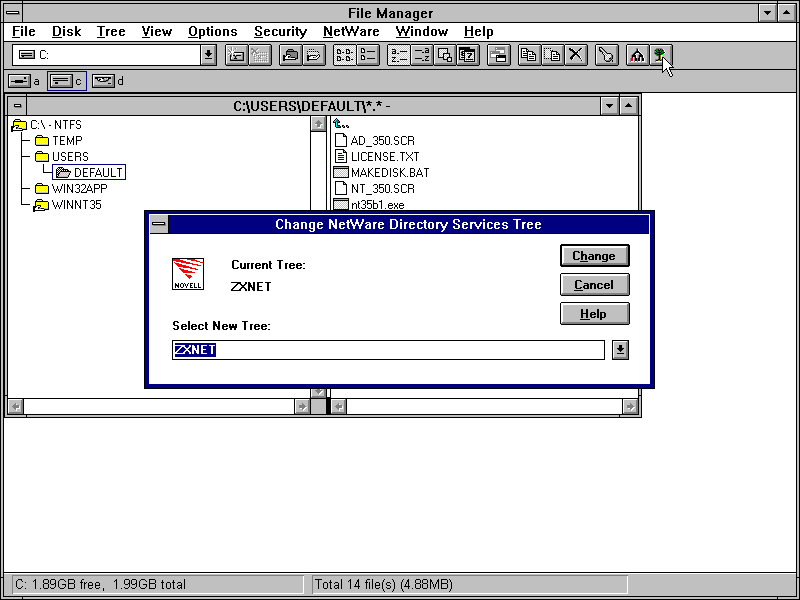Switch to name-only file view icon
Viewport: 800px width, 600px height.
coord(344,55)
